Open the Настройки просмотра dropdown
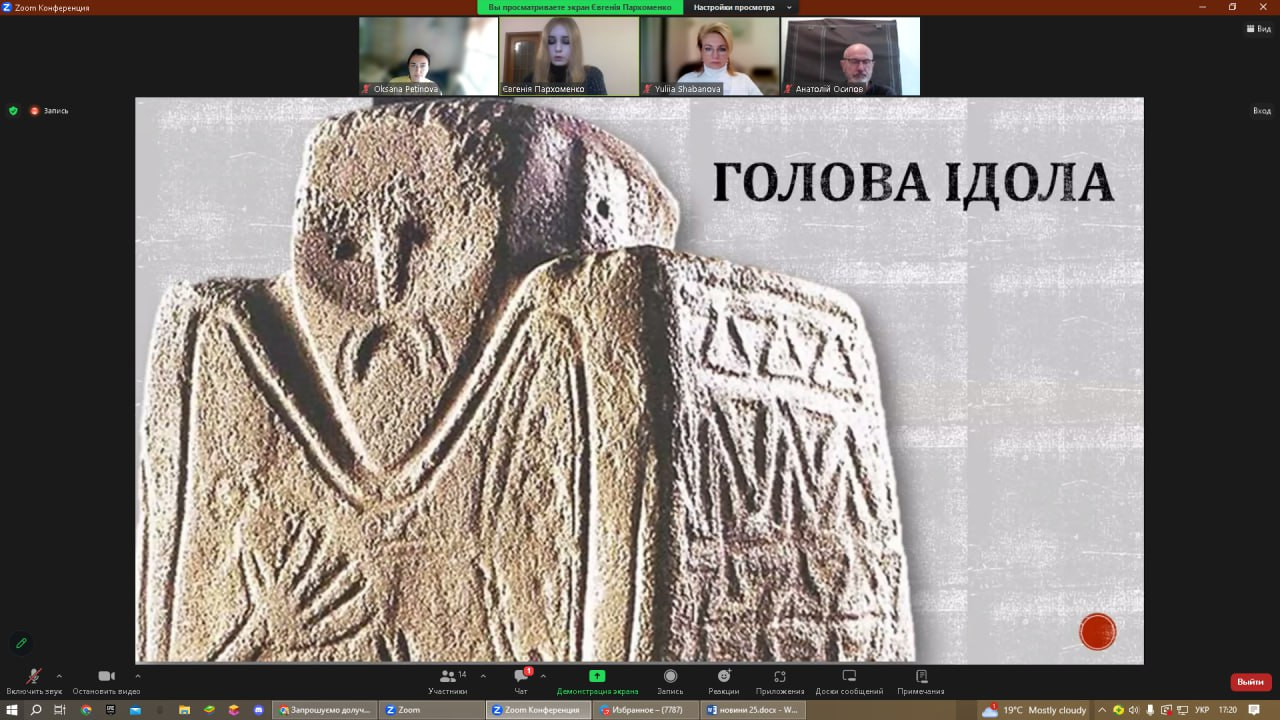 (x=742, y=7)
